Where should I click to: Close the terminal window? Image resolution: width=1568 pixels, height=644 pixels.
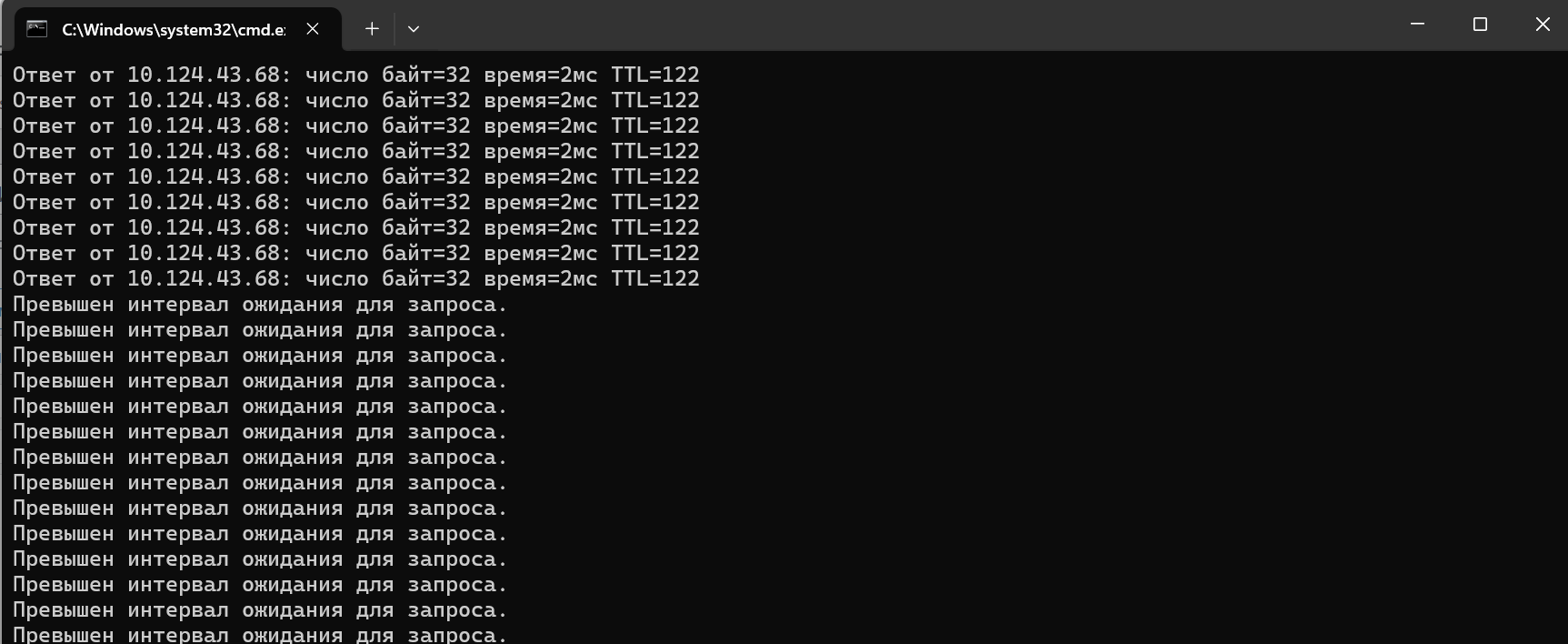coord(1543,25)
